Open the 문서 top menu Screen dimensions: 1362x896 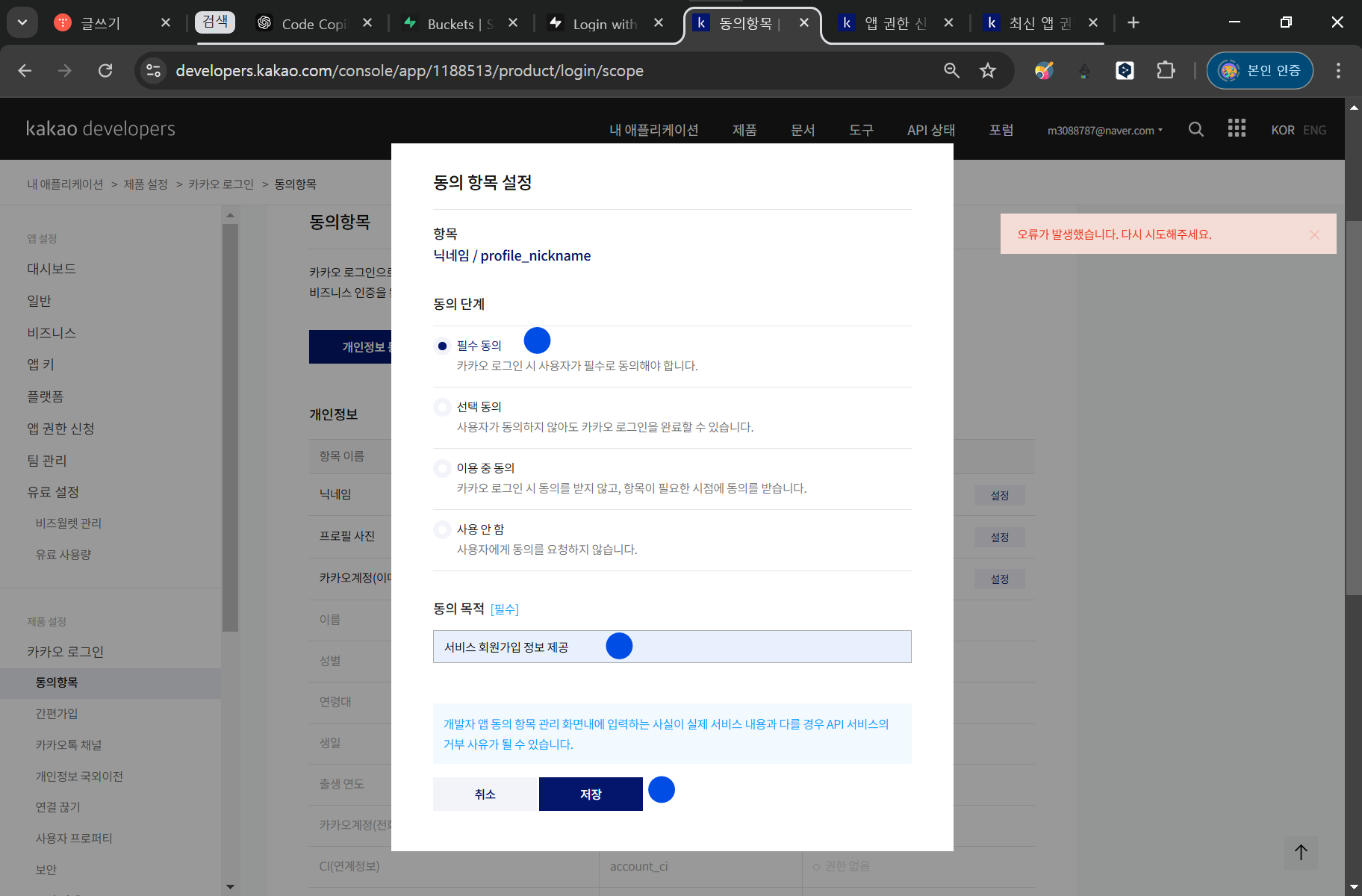click(x=803, y=130)
